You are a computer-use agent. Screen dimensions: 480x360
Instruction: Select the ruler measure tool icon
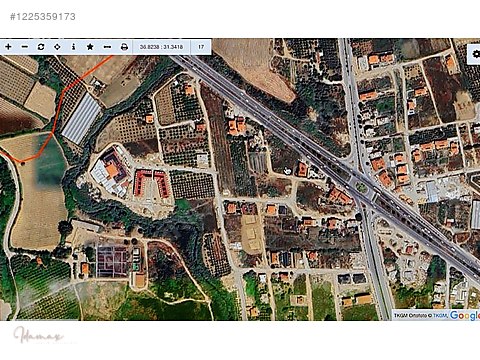pyautogui.click(x=107, y=47)
